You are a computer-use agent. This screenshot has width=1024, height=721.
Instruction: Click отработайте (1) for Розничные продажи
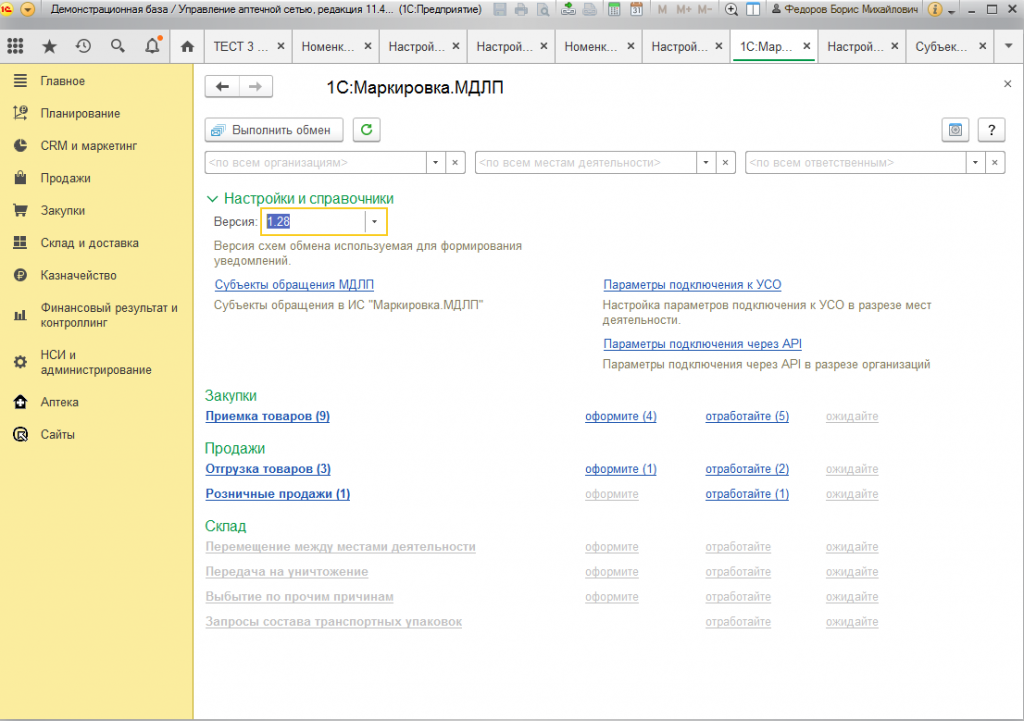747,494
